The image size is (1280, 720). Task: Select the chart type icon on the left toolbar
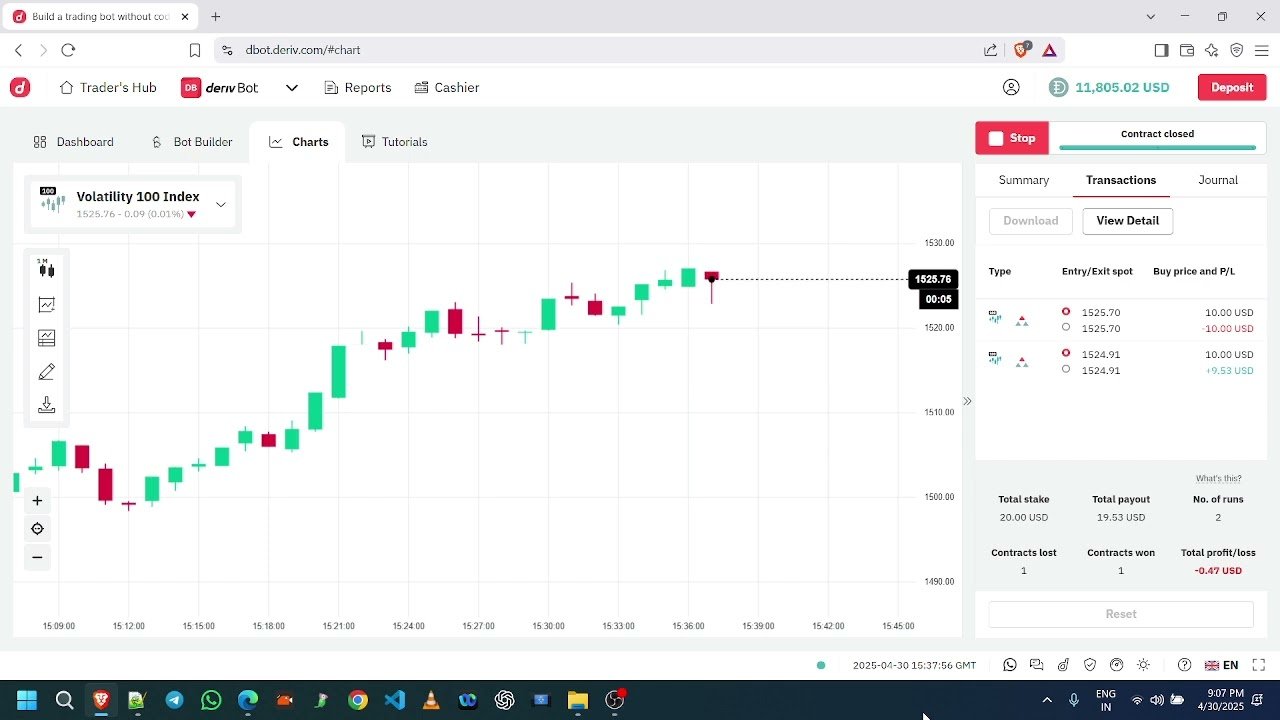tap(46, 304)
